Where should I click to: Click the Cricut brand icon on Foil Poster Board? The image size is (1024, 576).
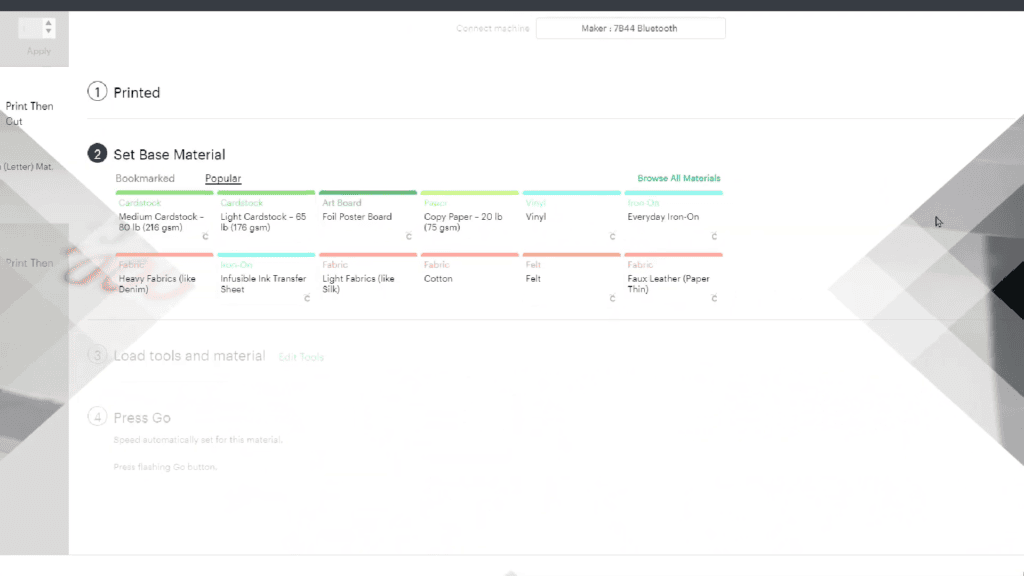pos(409,236)
